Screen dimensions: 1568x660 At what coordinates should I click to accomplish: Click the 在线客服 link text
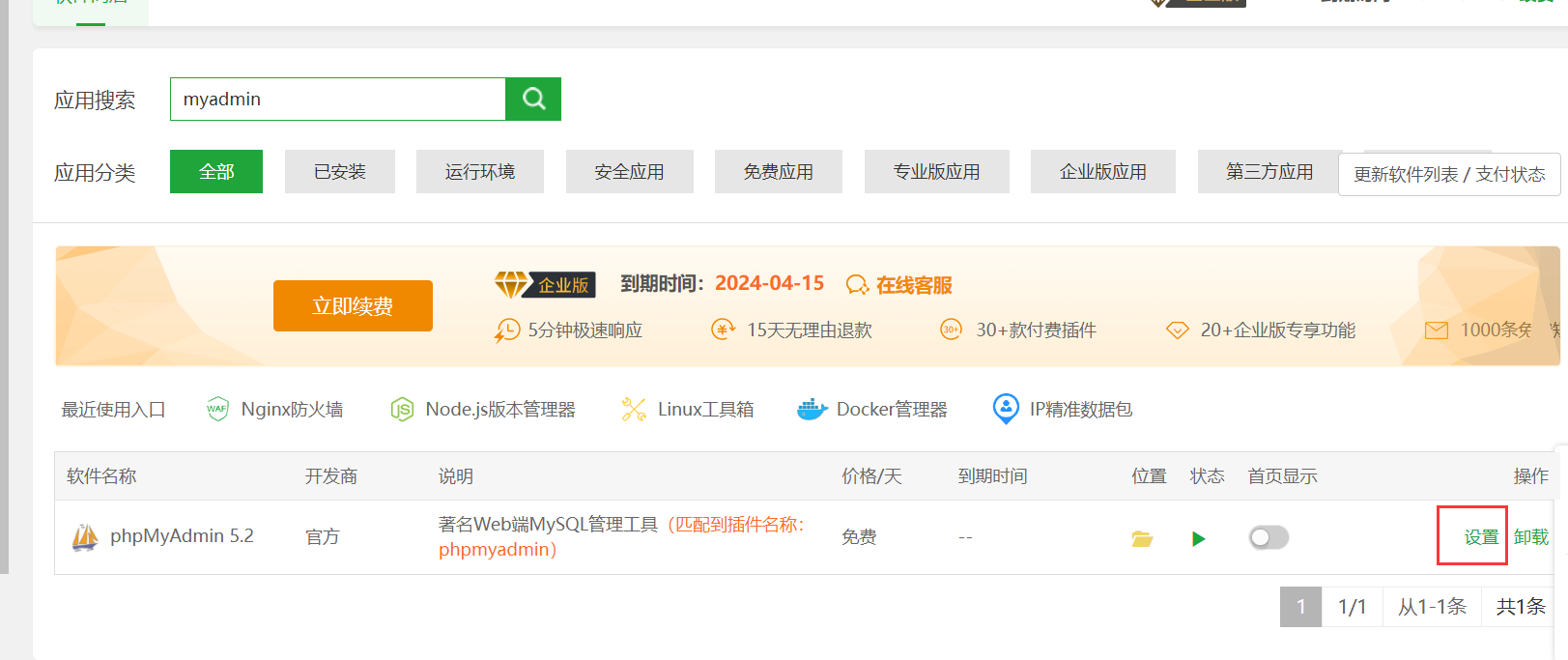pyautogui.click(x=914, y=285)
